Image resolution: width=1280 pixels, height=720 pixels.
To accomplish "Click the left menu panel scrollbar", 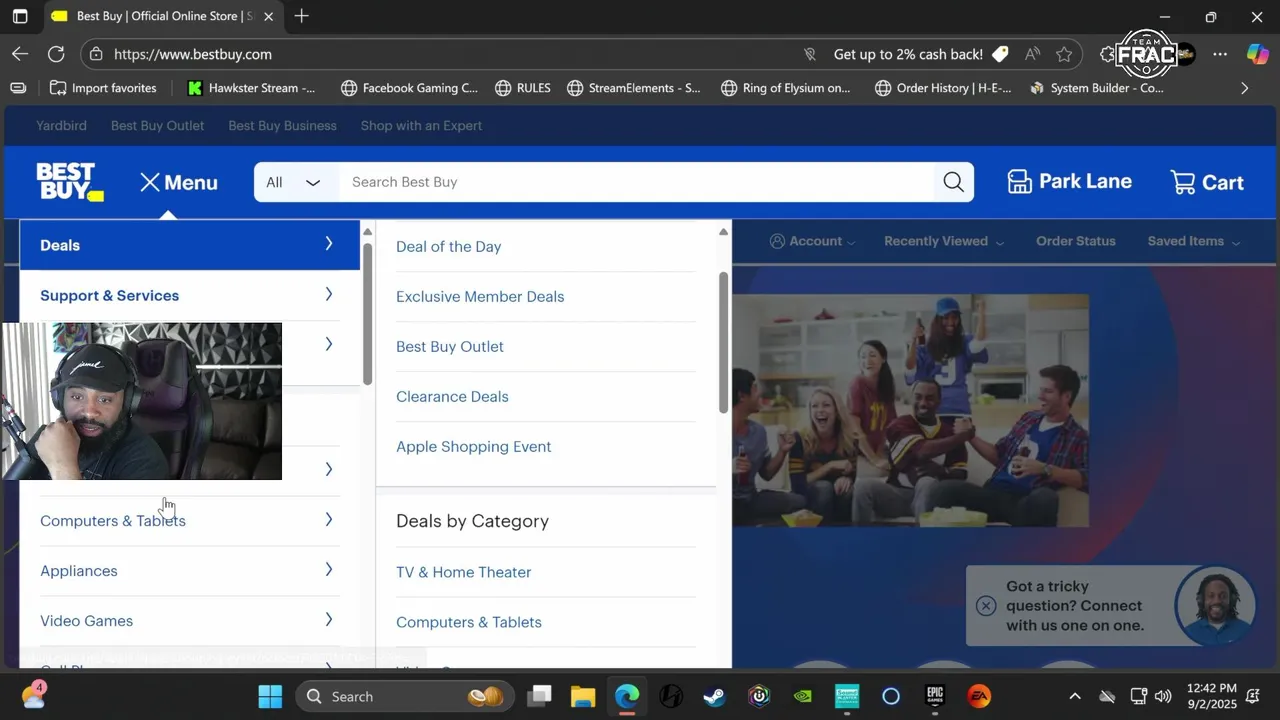I will 367,313.
